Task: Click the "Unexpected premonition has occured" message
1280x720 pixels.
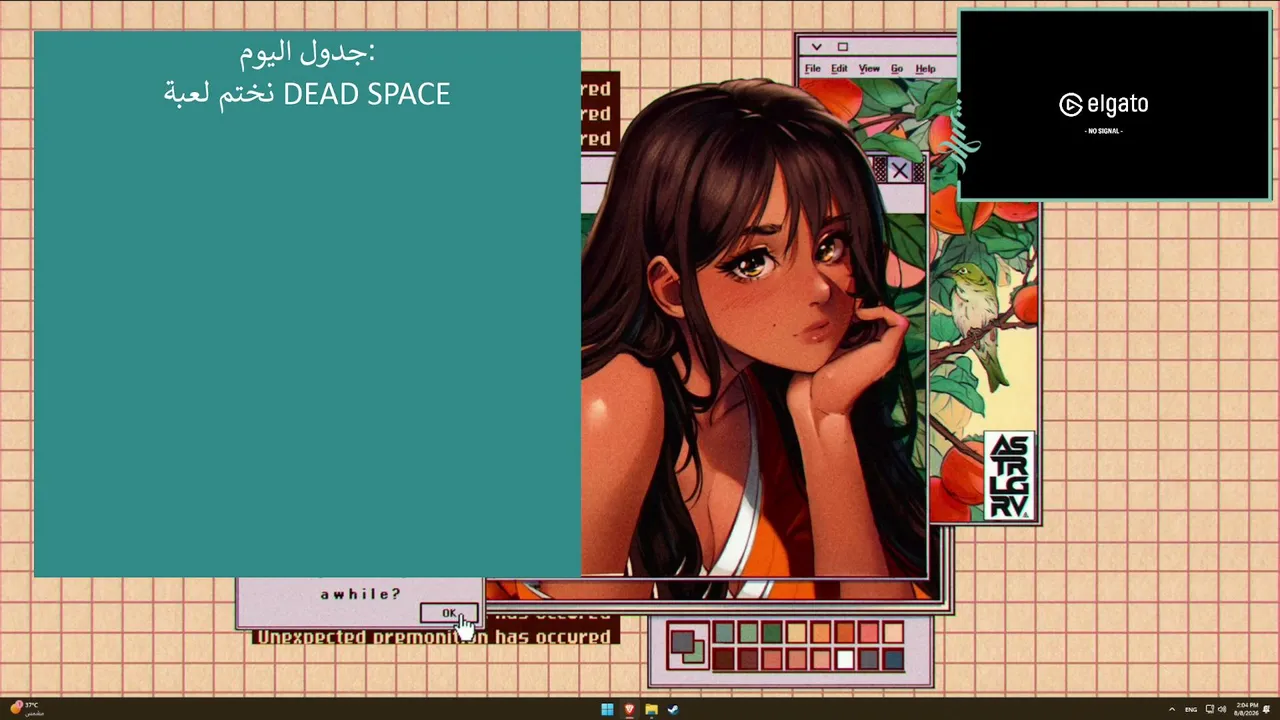Action: (x=434, y=637)
